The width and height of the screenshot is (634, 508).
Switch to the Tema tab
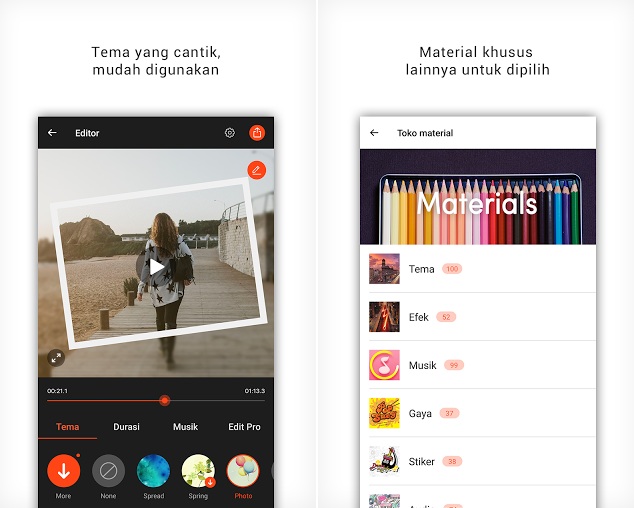[68, 427]
